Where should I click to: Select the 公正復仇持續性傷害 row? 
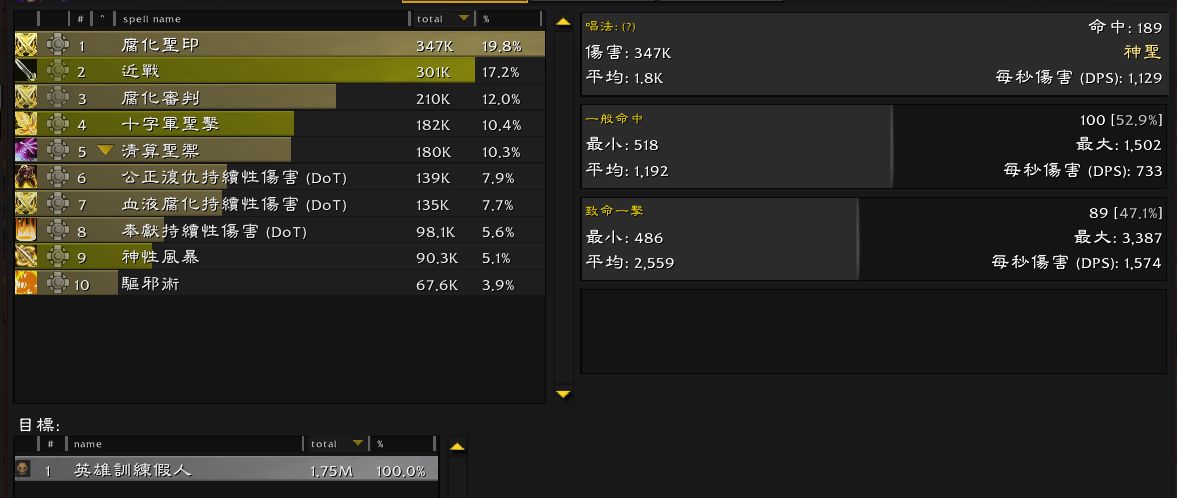point(280,178)
